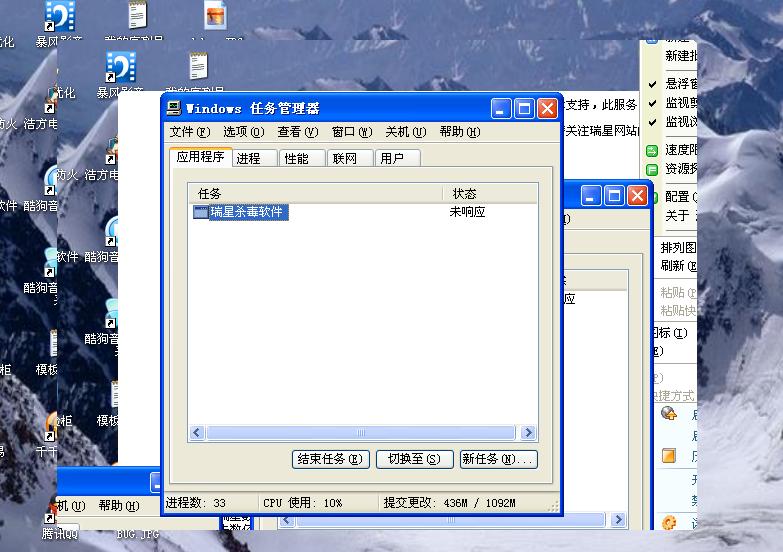Viewport: 783px width, 552px height.
Task: Click the globe with arrow icon in right menu
Action: [x=669, y=414]
